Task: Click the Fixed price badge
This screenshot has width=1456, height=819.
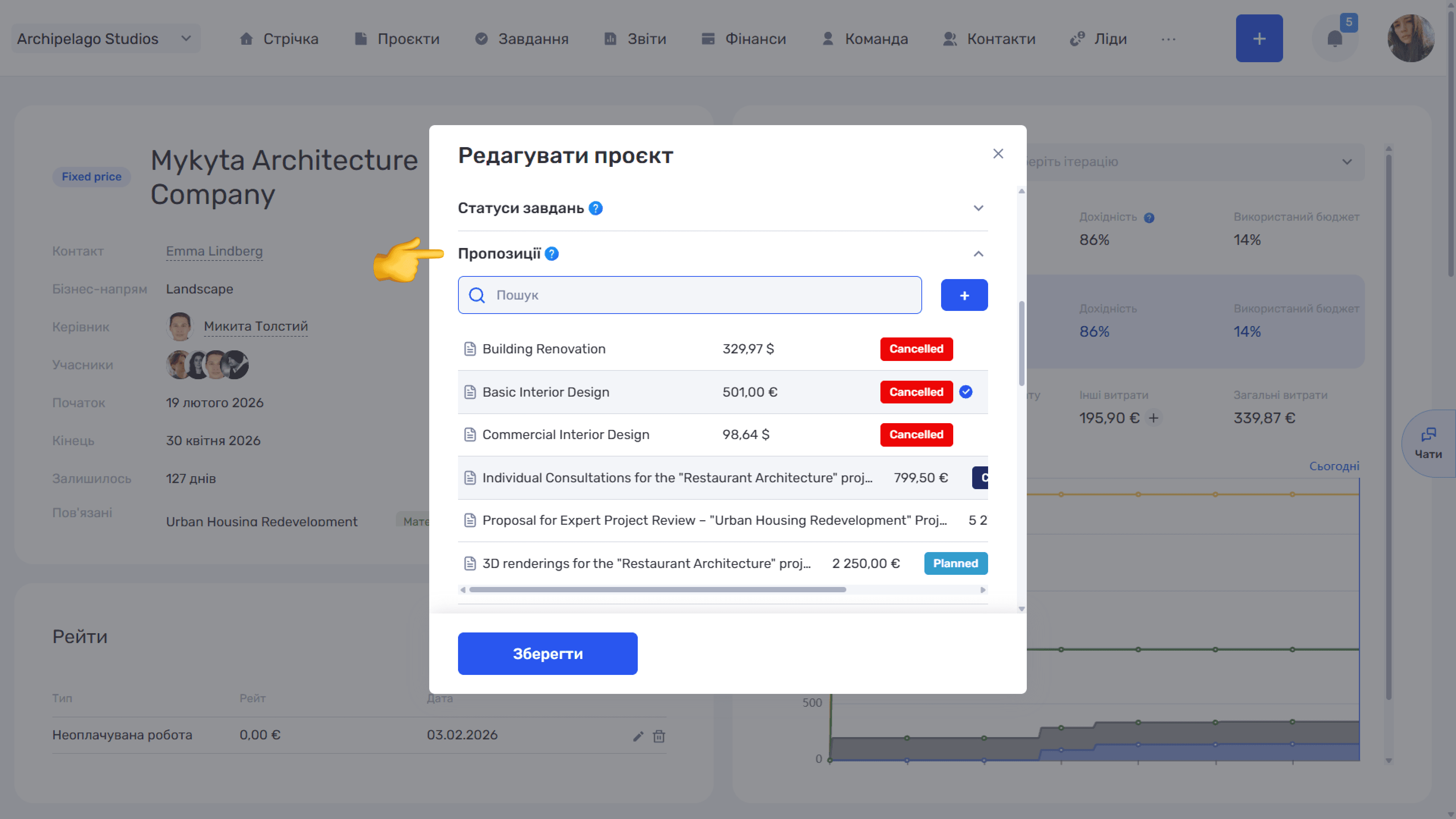Action: pyautogui.click(x=91, y=177)
